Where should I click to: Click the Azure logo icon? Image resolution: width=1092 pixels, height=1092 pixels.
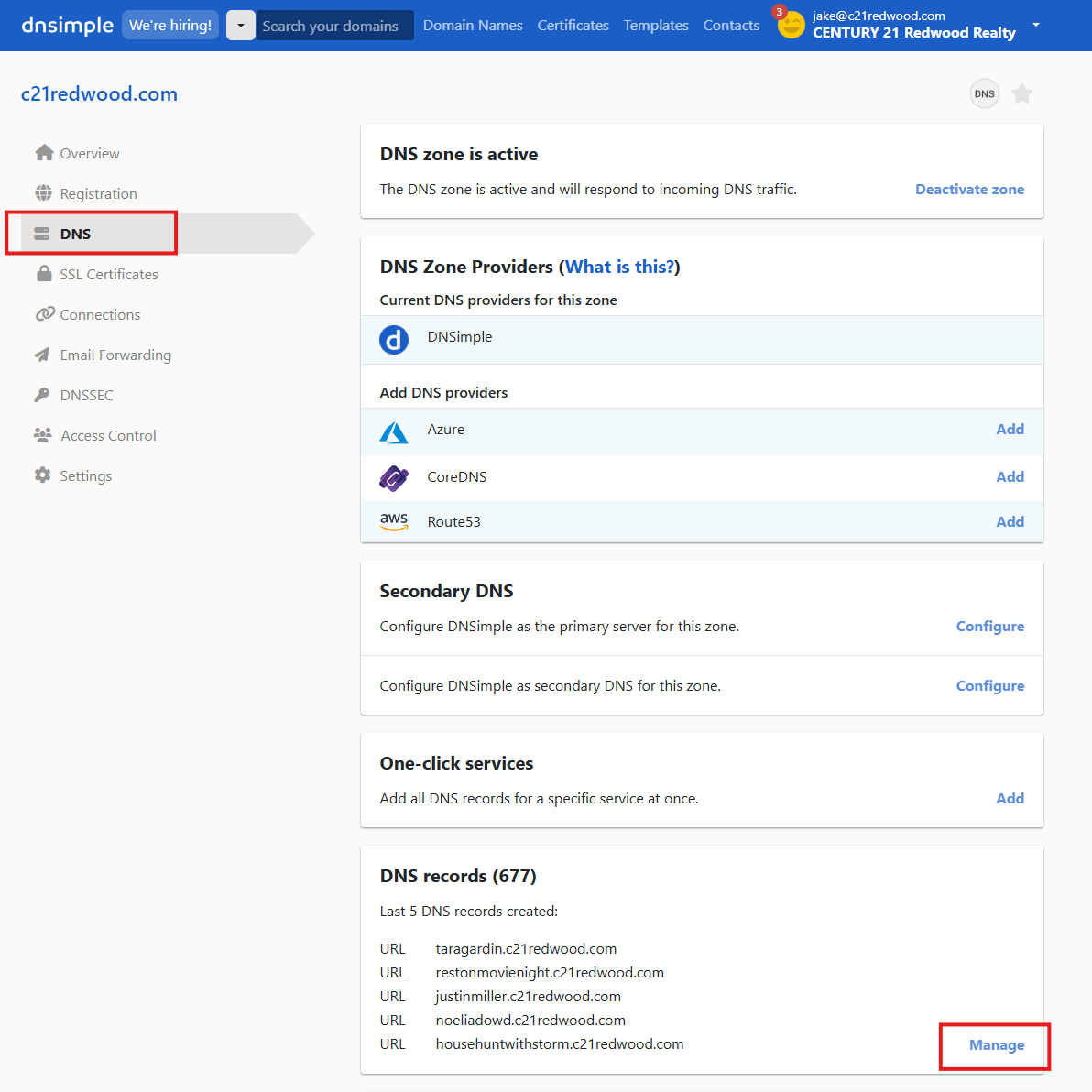click(x=394, y=431)
